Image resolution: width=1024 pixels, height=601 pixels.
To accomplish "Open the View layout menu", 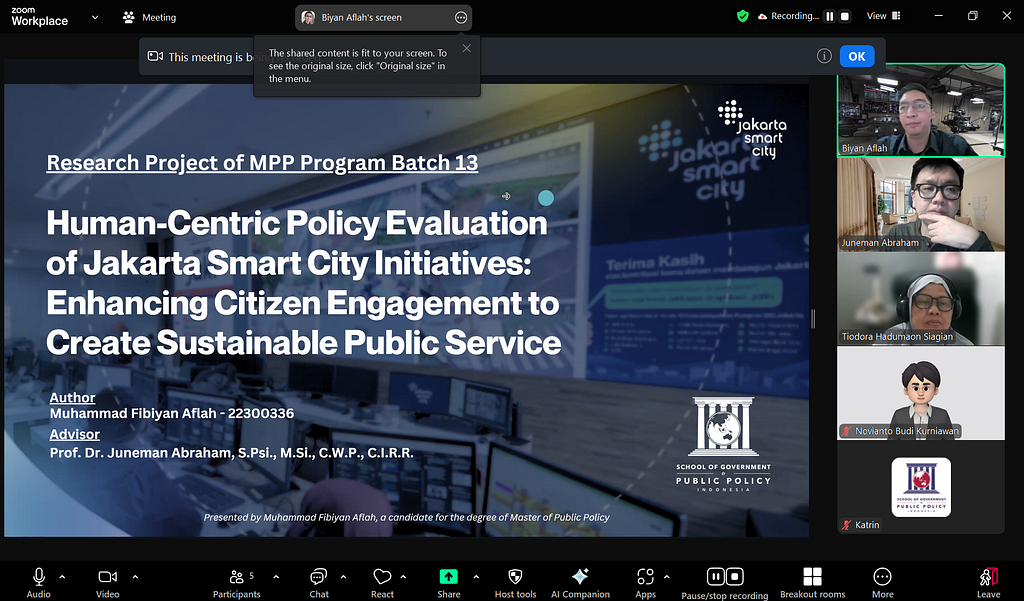I will point(884,16).
